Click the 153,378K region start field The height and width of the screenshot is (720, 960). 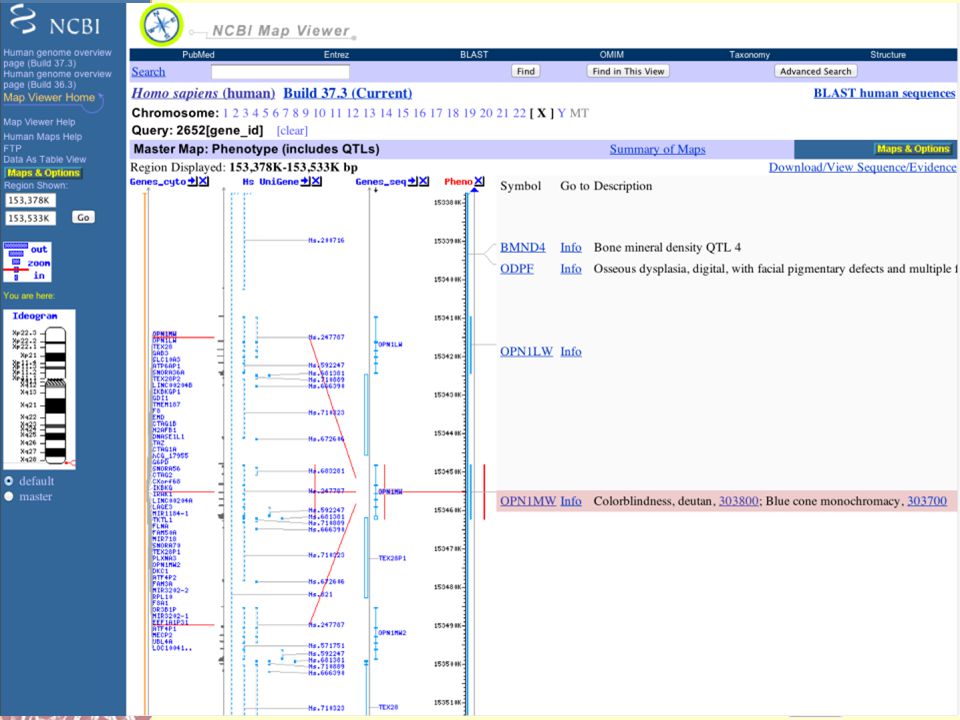30,200
